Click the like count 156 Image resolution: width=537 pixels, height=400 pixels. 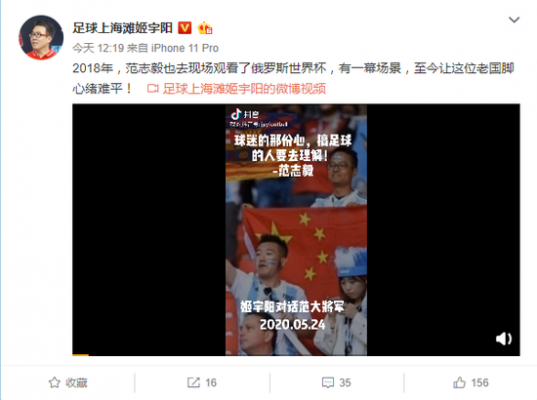click(x=480, y=383)
